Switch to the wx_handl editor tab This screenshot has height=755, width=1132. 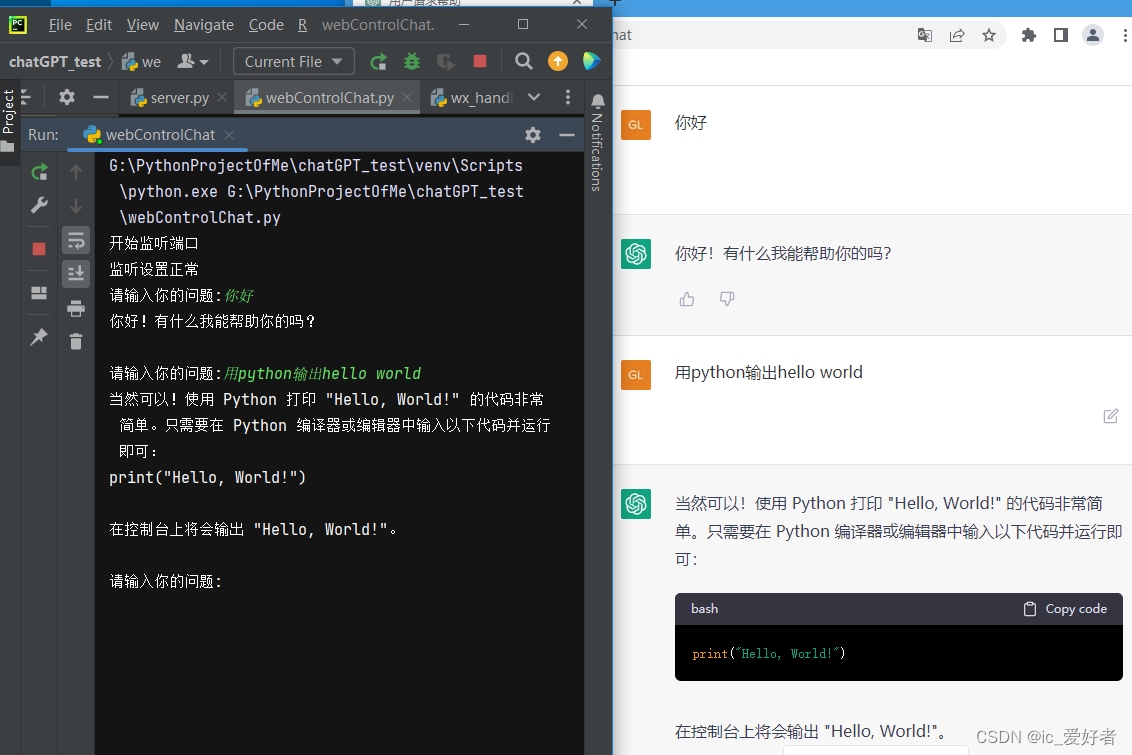coord(472,97)
